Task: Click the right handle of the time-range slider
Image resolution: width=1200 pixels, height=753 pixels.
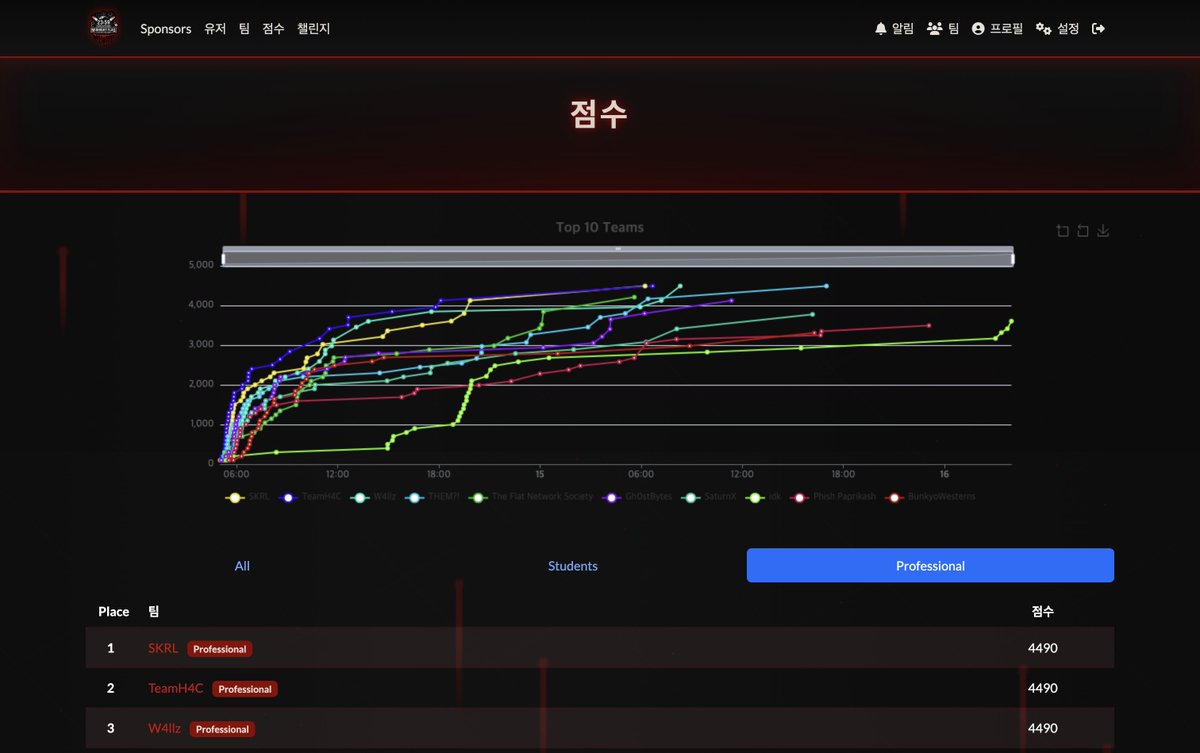Action: (x=1012, y=259)
